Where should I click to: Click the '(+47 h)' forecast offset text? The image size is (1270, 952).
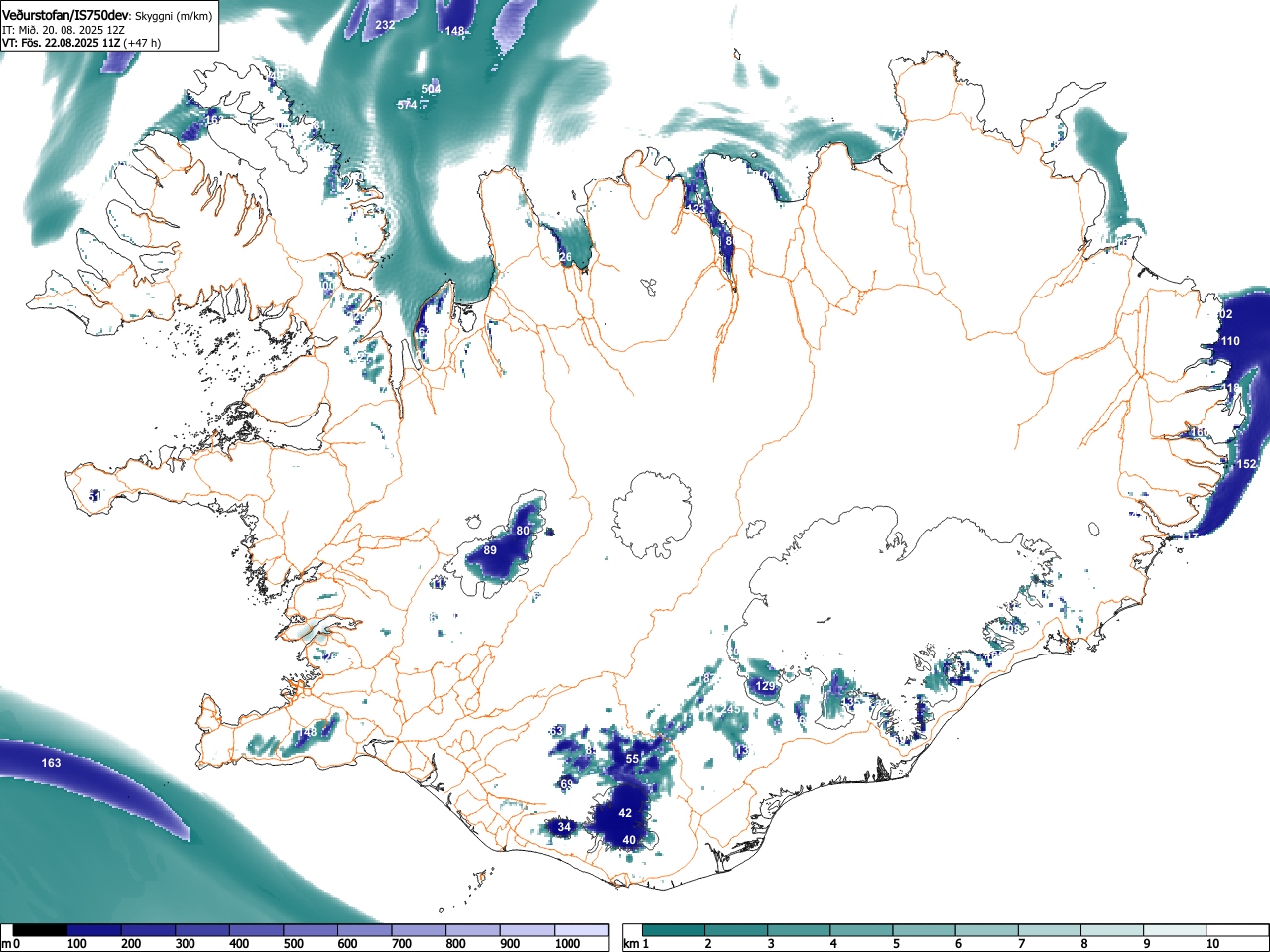pyautogui.click(x=141, y=43)
